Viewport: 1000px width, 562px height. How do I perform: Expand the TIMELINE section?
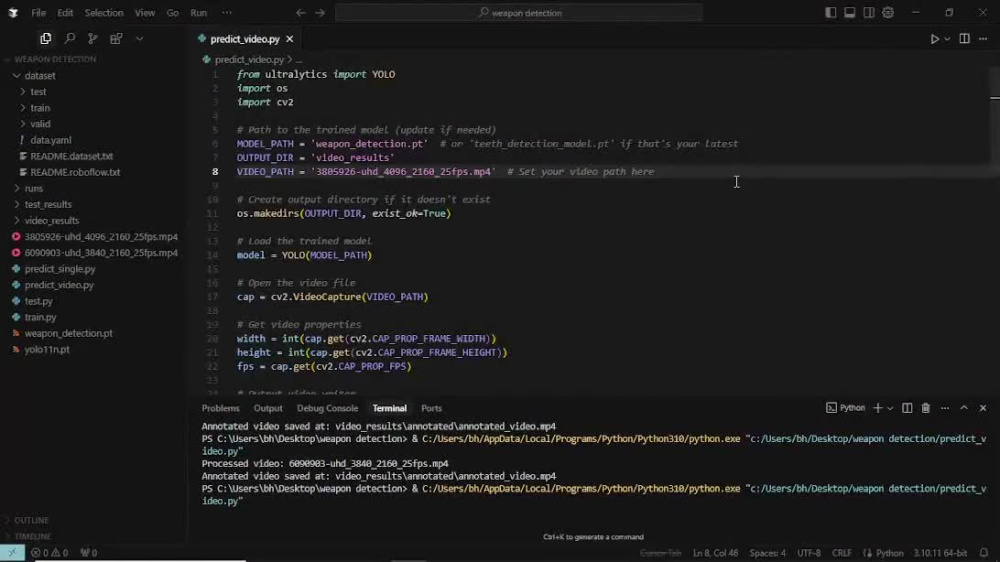94,536
